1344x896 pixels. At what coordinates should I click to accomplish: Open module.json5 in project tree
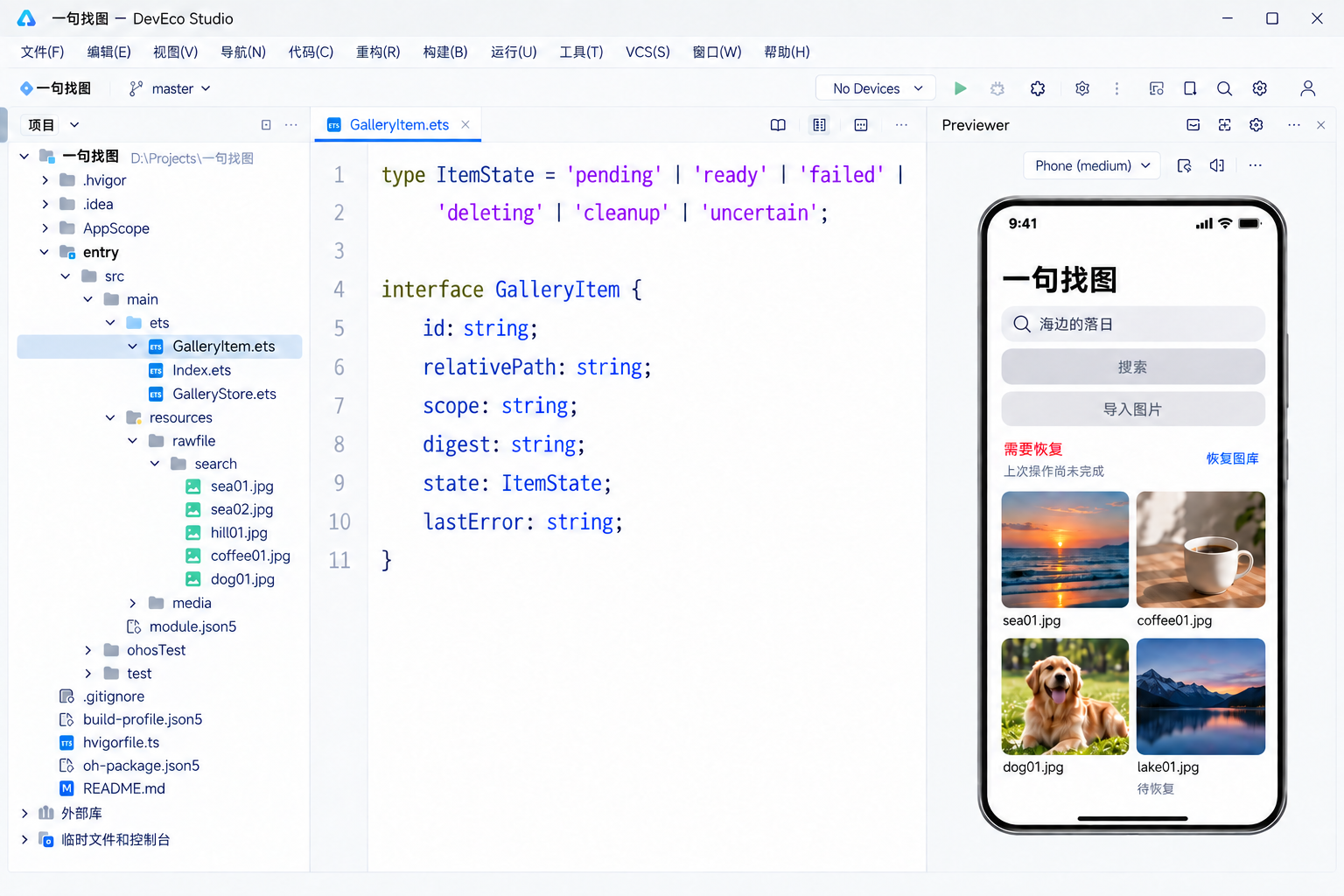click(192, 626)
